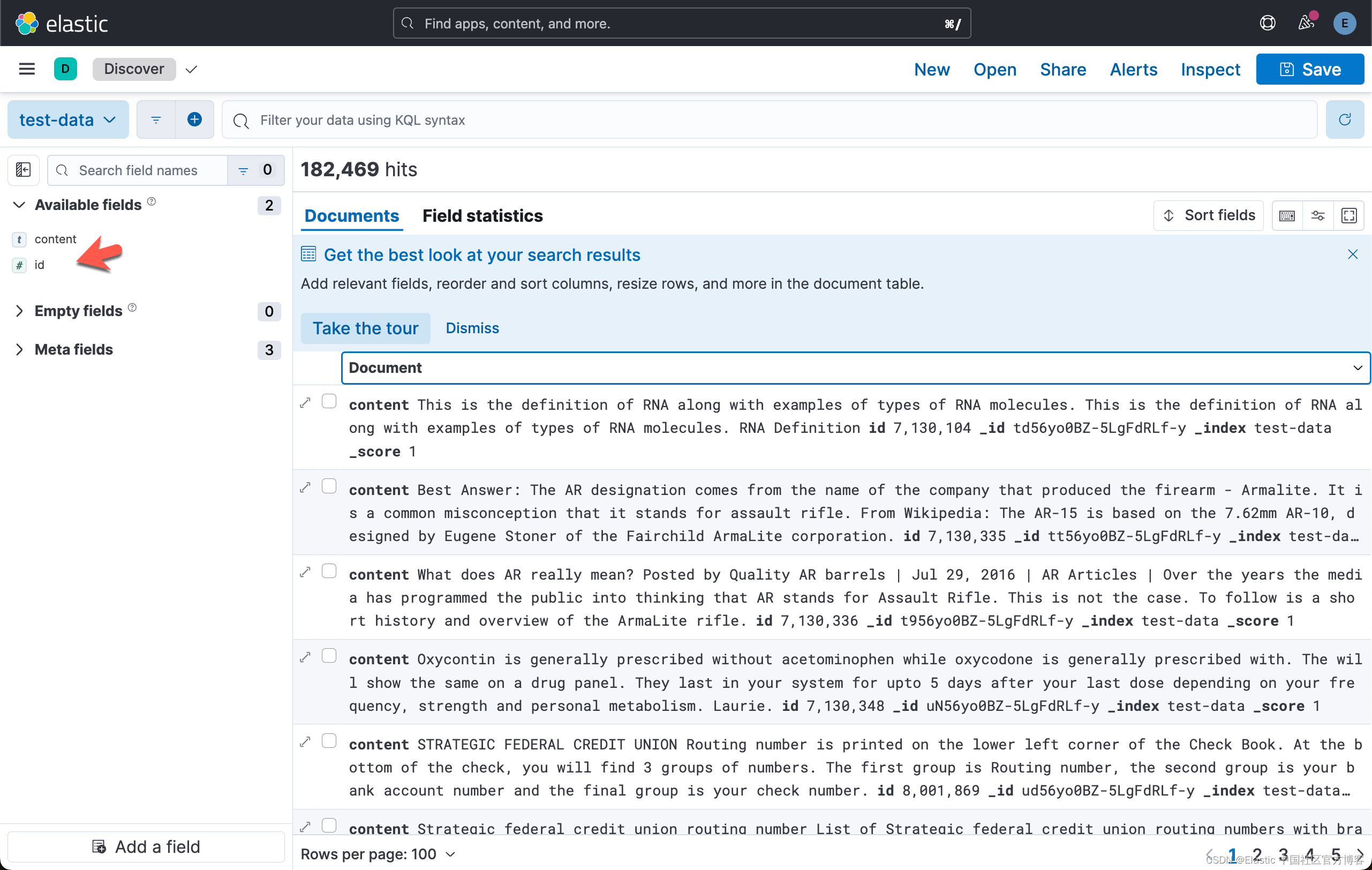Open the Elastic newsfeed party popper icon
Image resolution: width=1372 pixels, height=870 pixels.
tap(1306, 24)
